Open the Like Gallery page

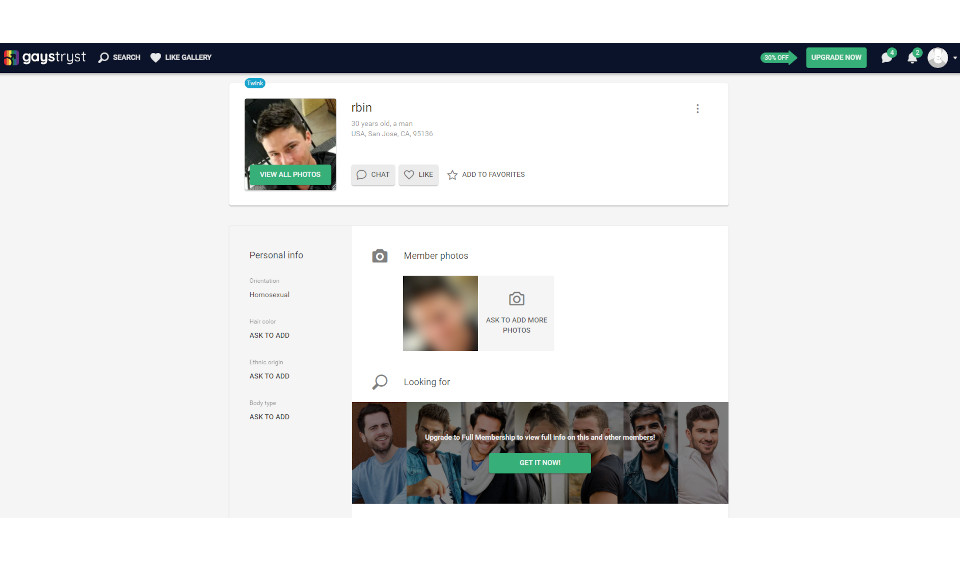[181, 58]
